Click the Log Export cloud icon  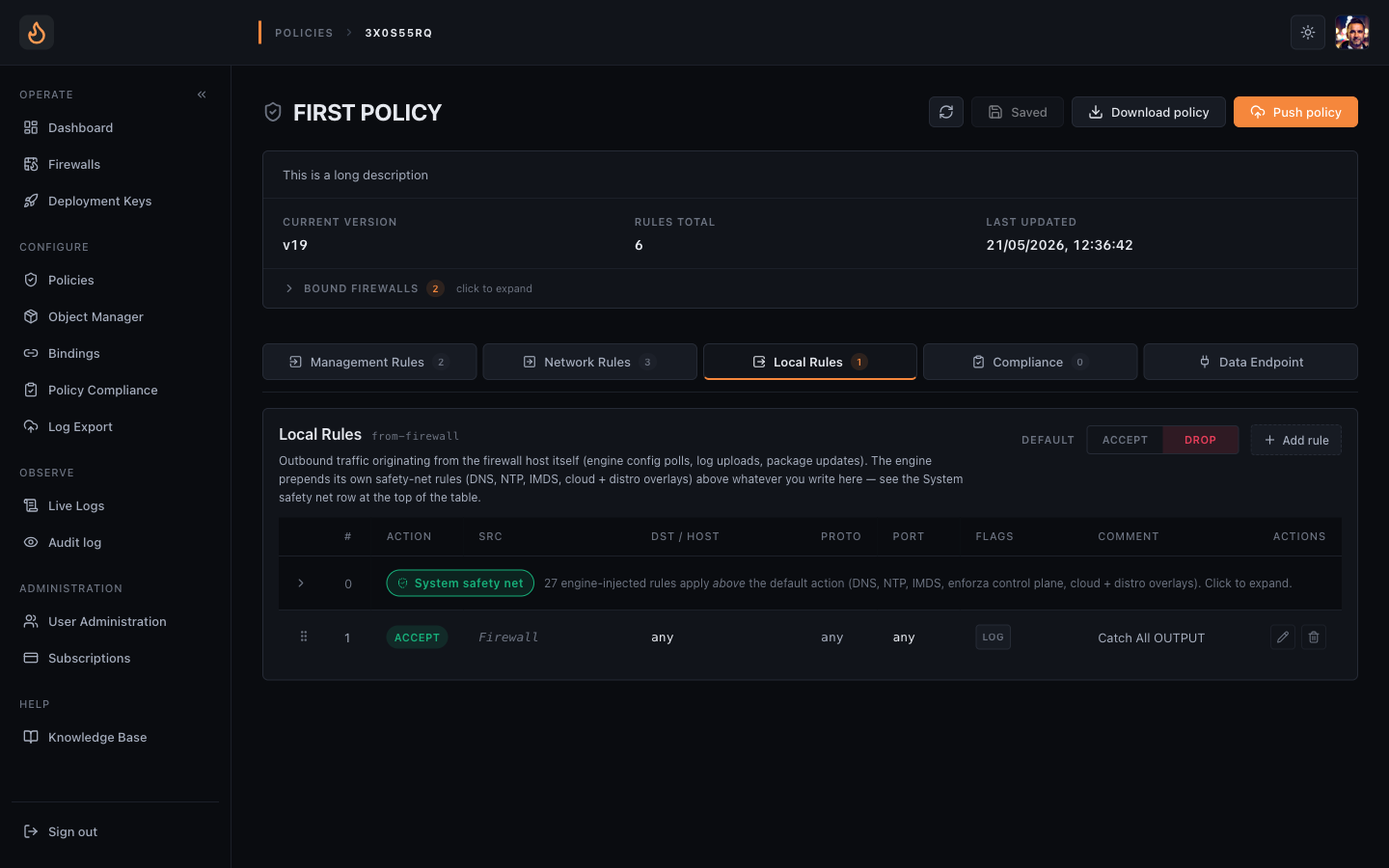31,426
